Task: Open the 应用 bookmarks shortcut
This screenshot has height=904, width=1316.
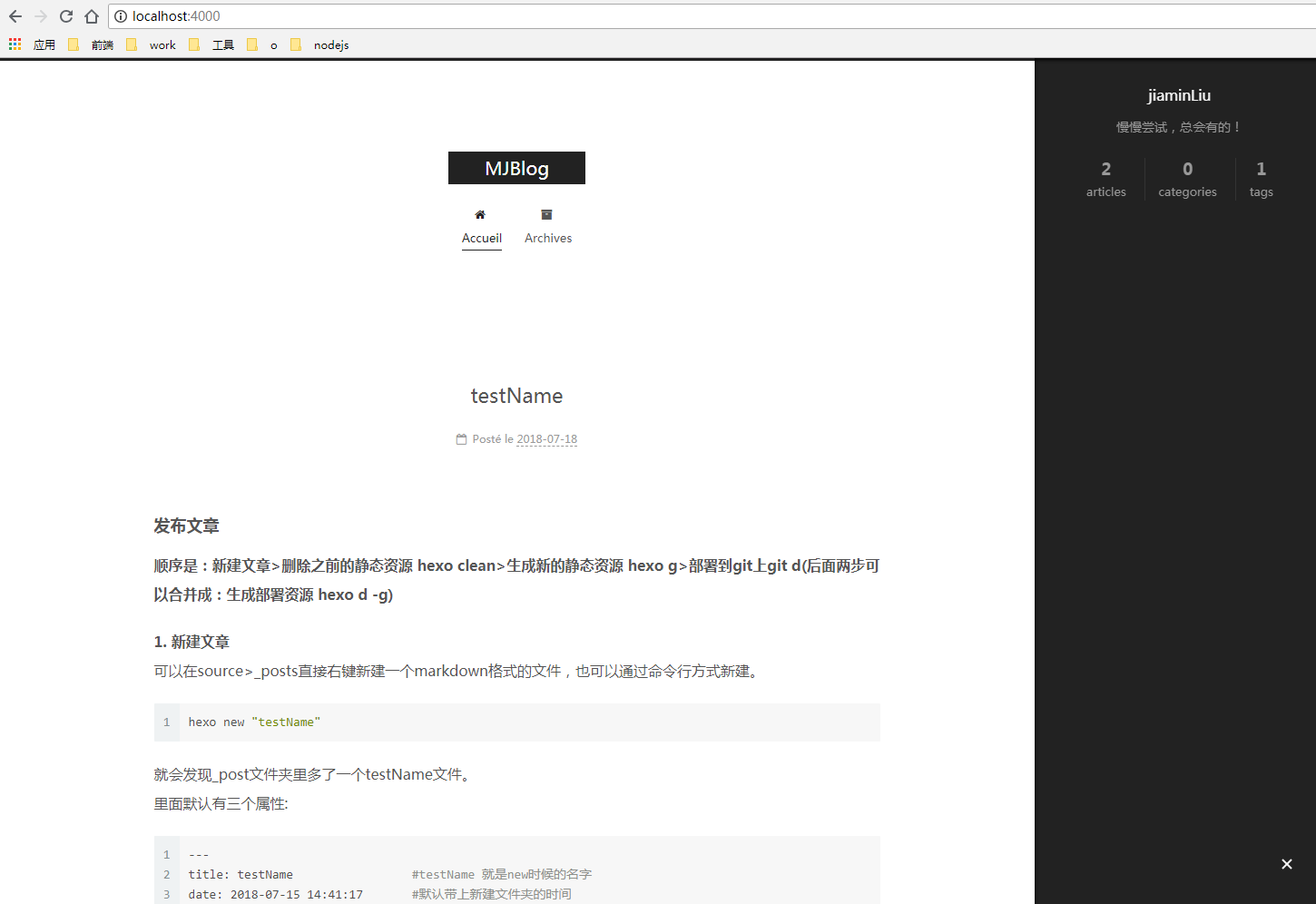Action: (x=44, y=44)
